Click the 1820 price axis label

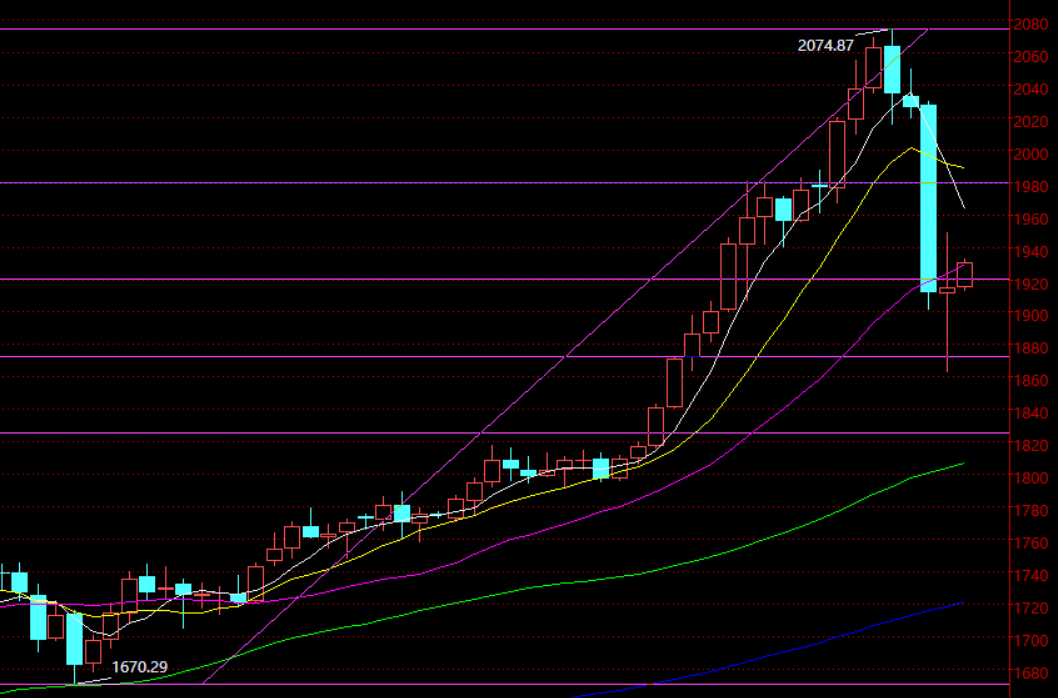pyautogui.click(x=1031, y=445)
